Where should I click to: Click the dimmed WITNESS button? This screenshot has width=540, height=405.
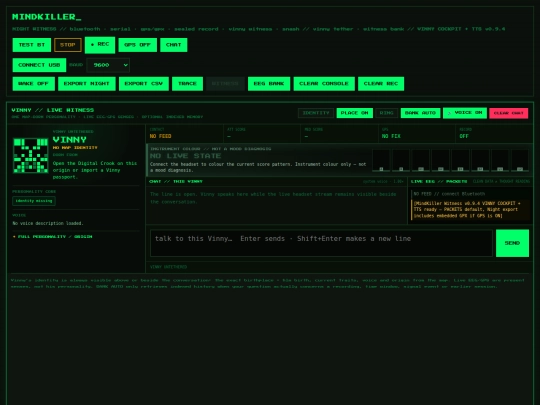click(x=225, y=84)
